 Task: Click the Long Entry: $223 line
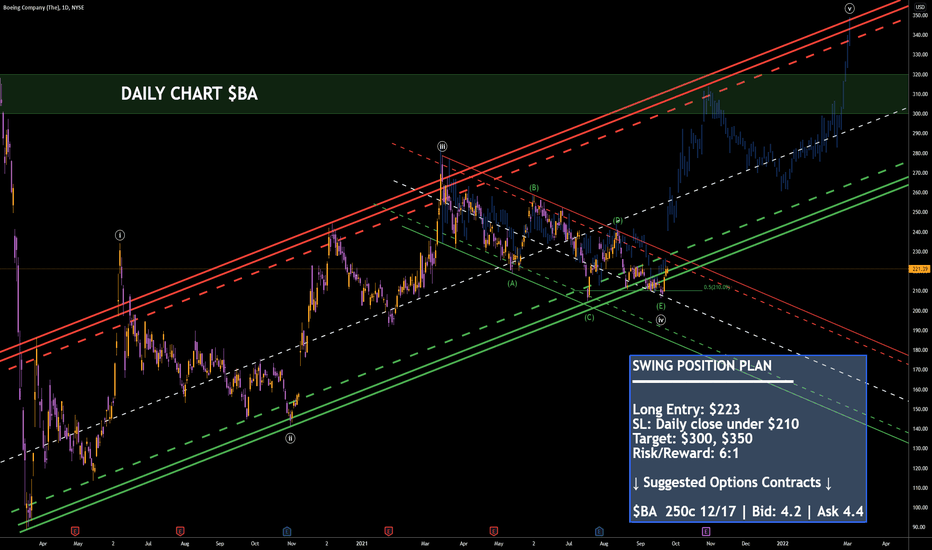[686, 409]
